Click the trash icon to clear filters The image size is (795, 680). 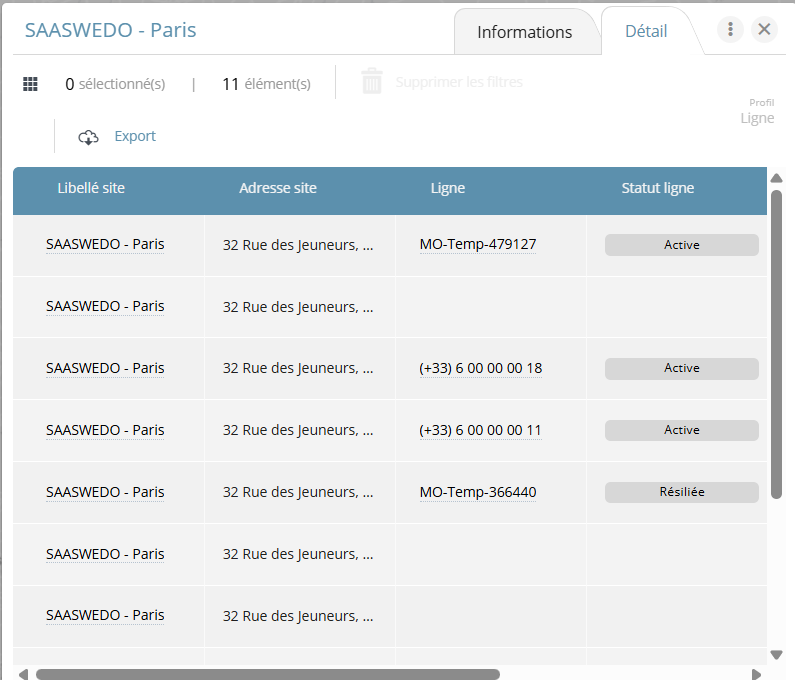click(x=372, y=82)
